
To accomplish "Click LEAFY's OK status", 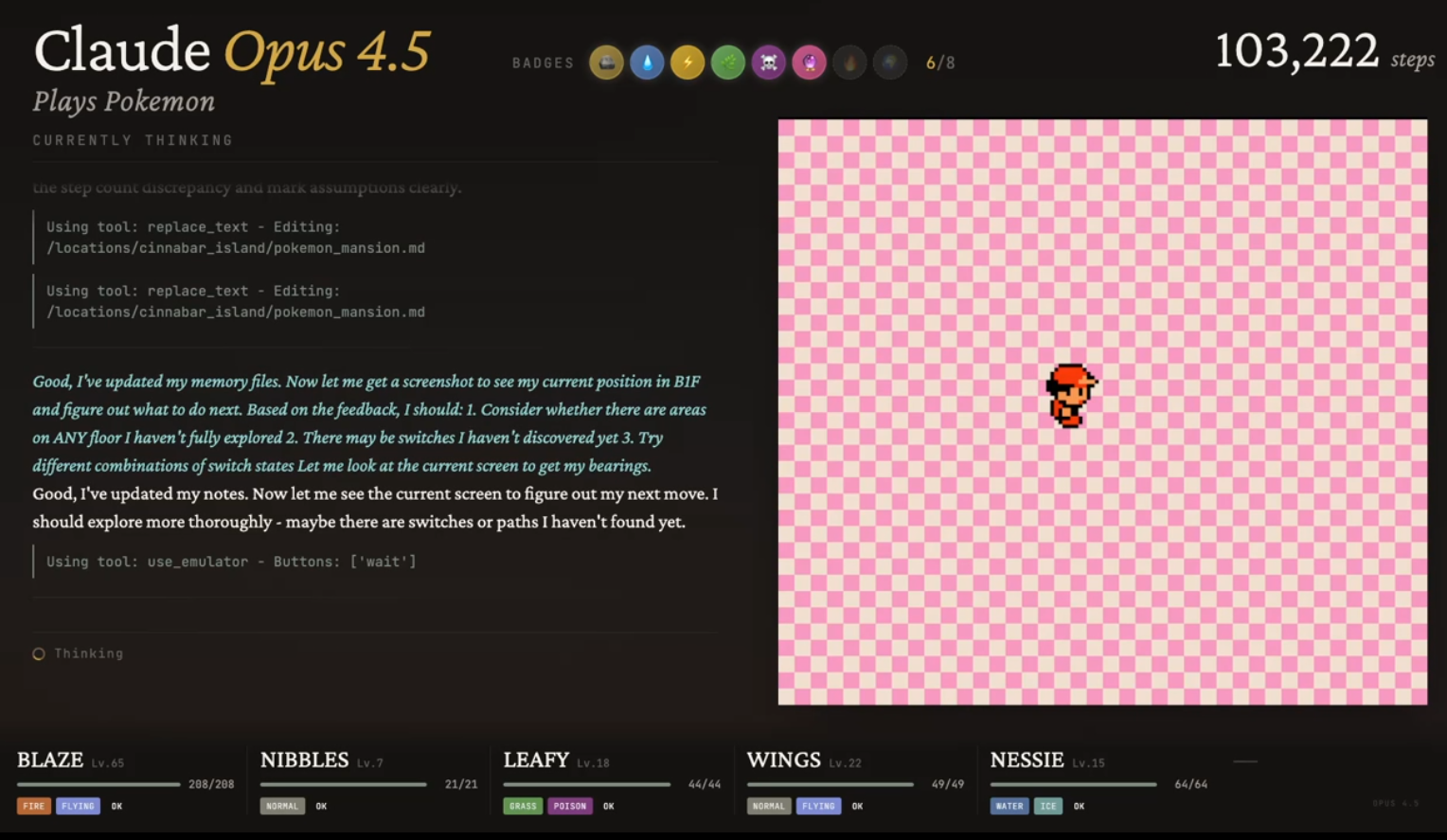I will click(609, 807).
